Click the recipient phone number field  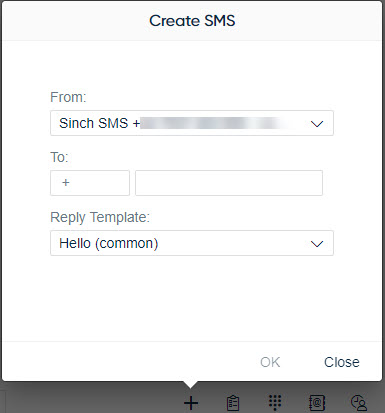[x=229, y=183]
